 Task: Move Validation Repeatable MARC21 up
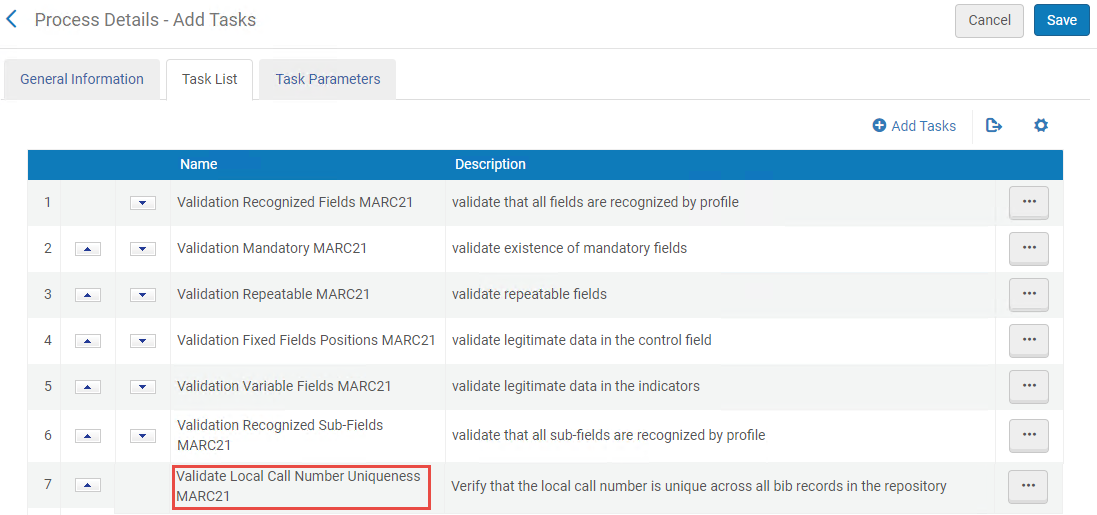coord(87,295)
